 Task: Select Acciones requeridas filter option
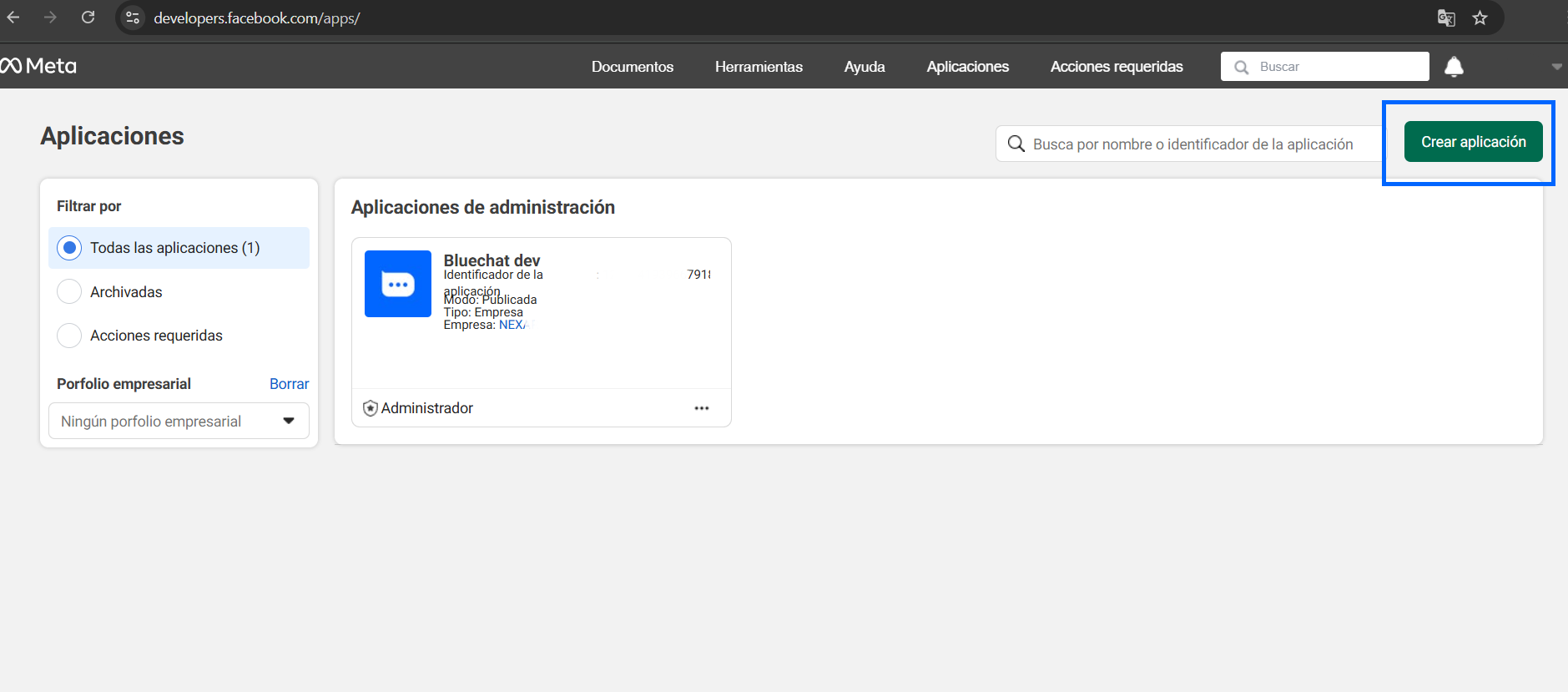tap(69, 336)
